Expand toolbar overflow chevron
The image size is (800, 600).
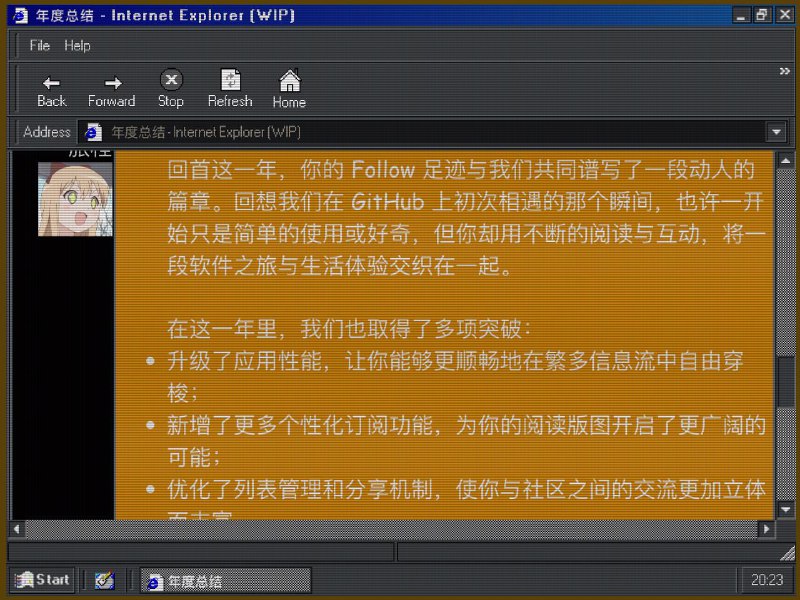[x=785, y=71]
